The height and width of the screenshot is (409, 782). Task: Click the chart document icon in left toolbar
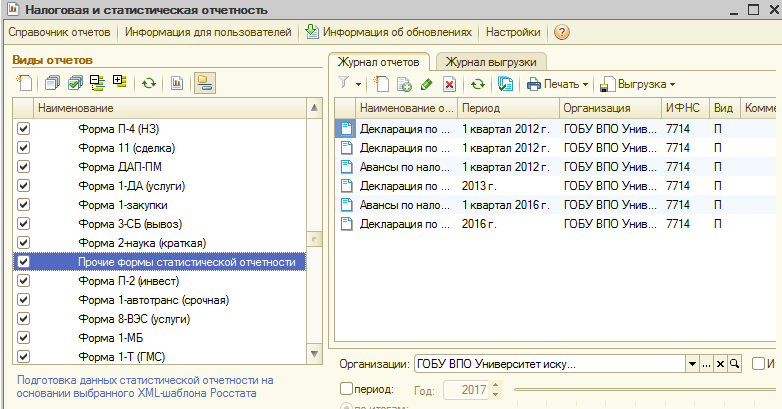pos(177,83)
